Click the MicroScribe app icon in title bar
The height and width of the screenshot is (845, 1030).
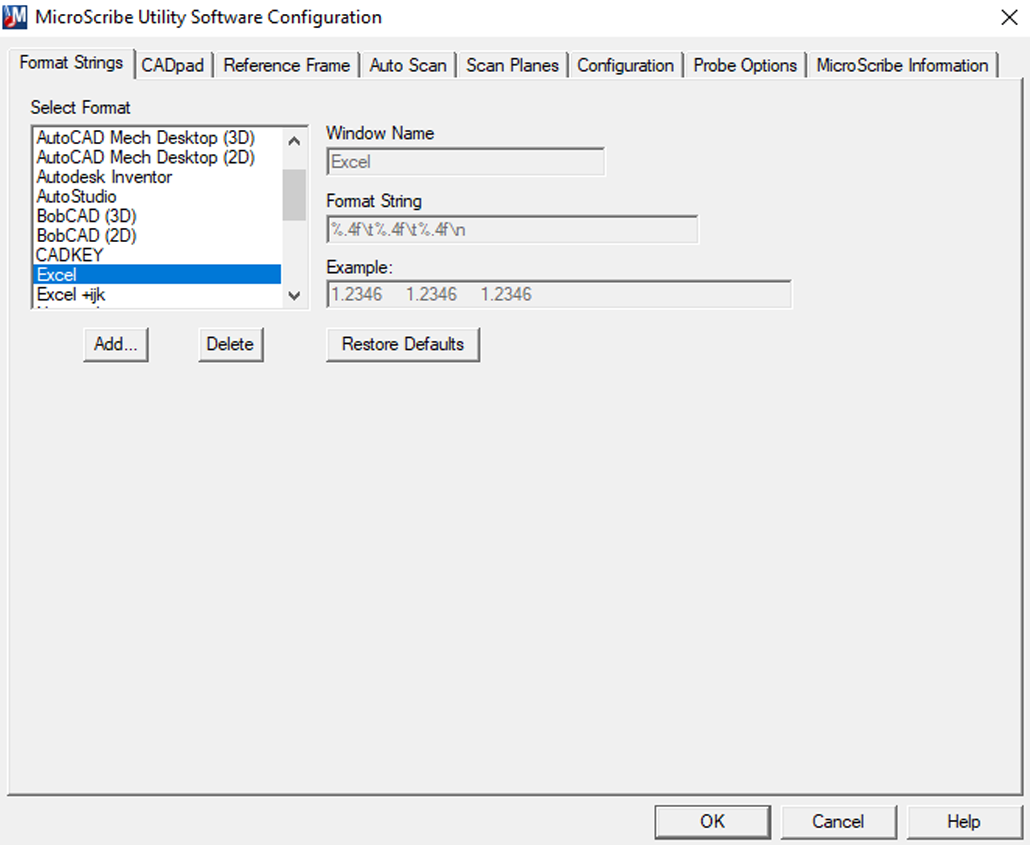point(14,17)
